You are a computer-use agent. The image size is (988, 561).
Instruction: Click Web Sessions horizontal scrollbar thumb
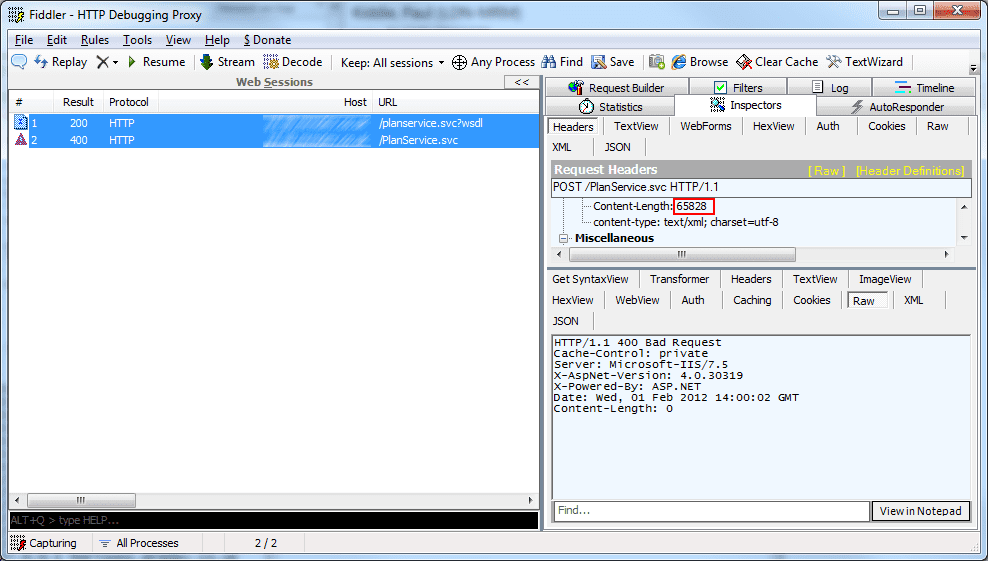tap(81, 500)
